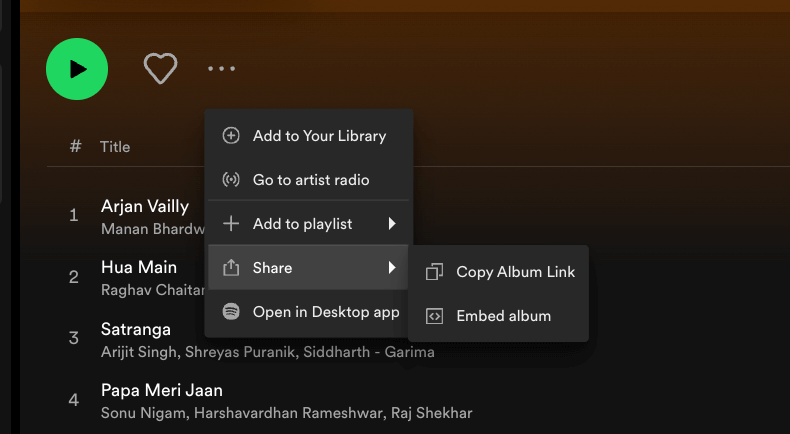Image resolution: width=790 pixels, height=434 pixels.
Task: Choose Open in Desktop app
Action: coord(308,312)
